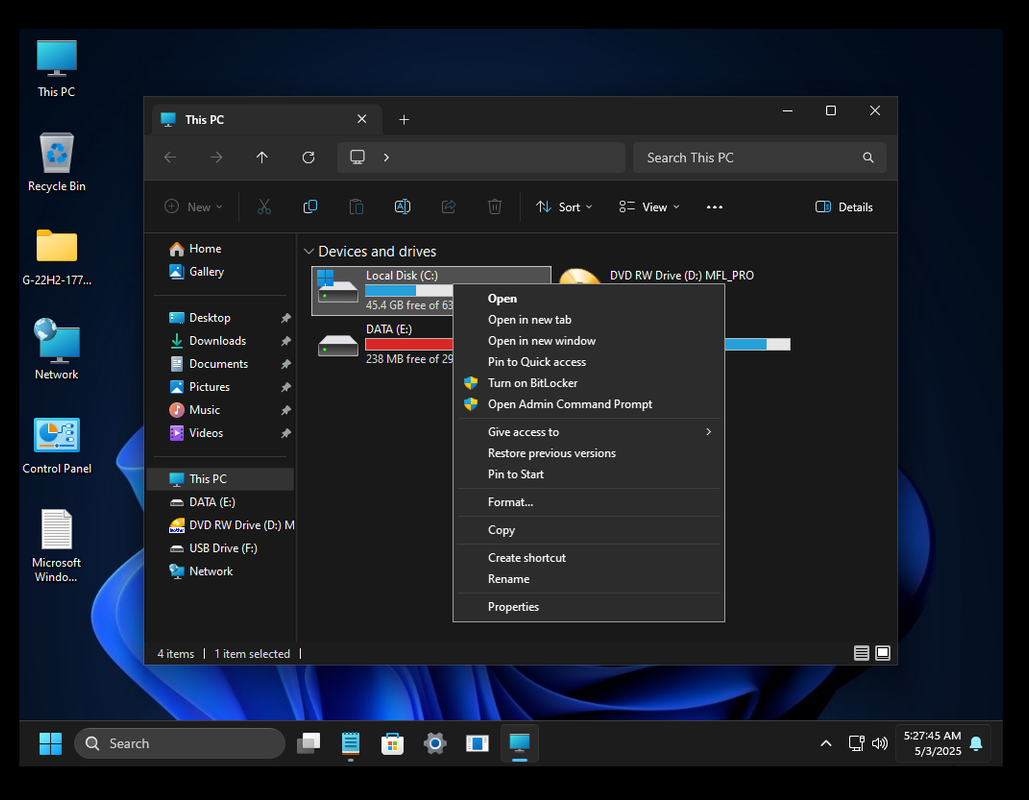Close the This PC tab
1029x800 pixels.
362,119
